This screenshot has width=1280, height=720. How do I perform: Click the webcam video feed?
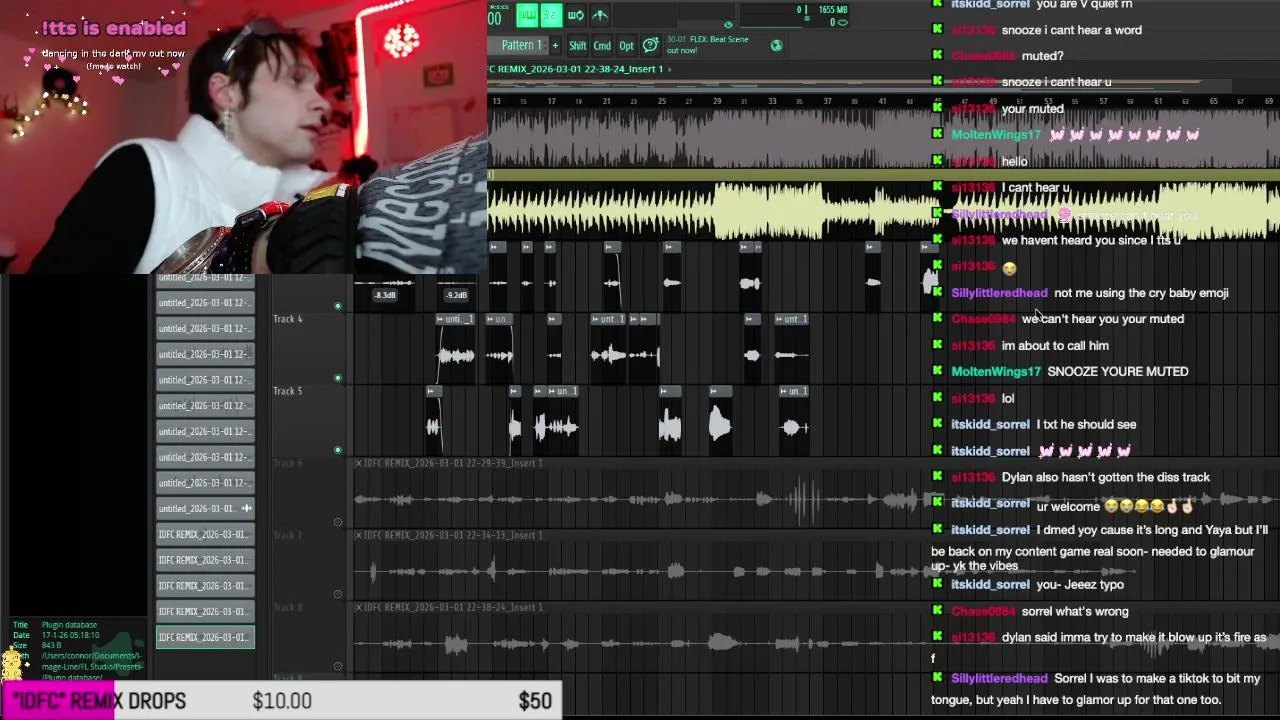point(243,136)
